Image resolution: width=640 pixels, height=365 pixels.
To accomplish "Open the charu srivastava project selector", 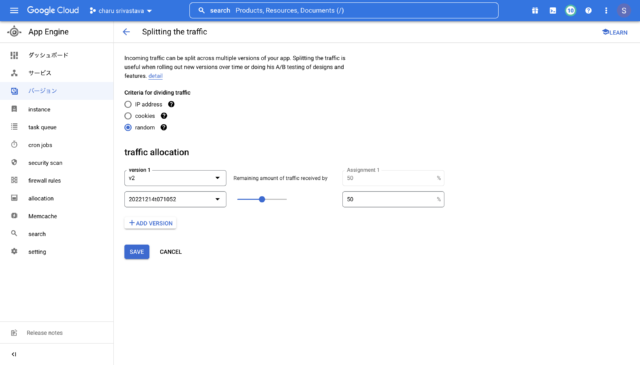I will (120, 11).
